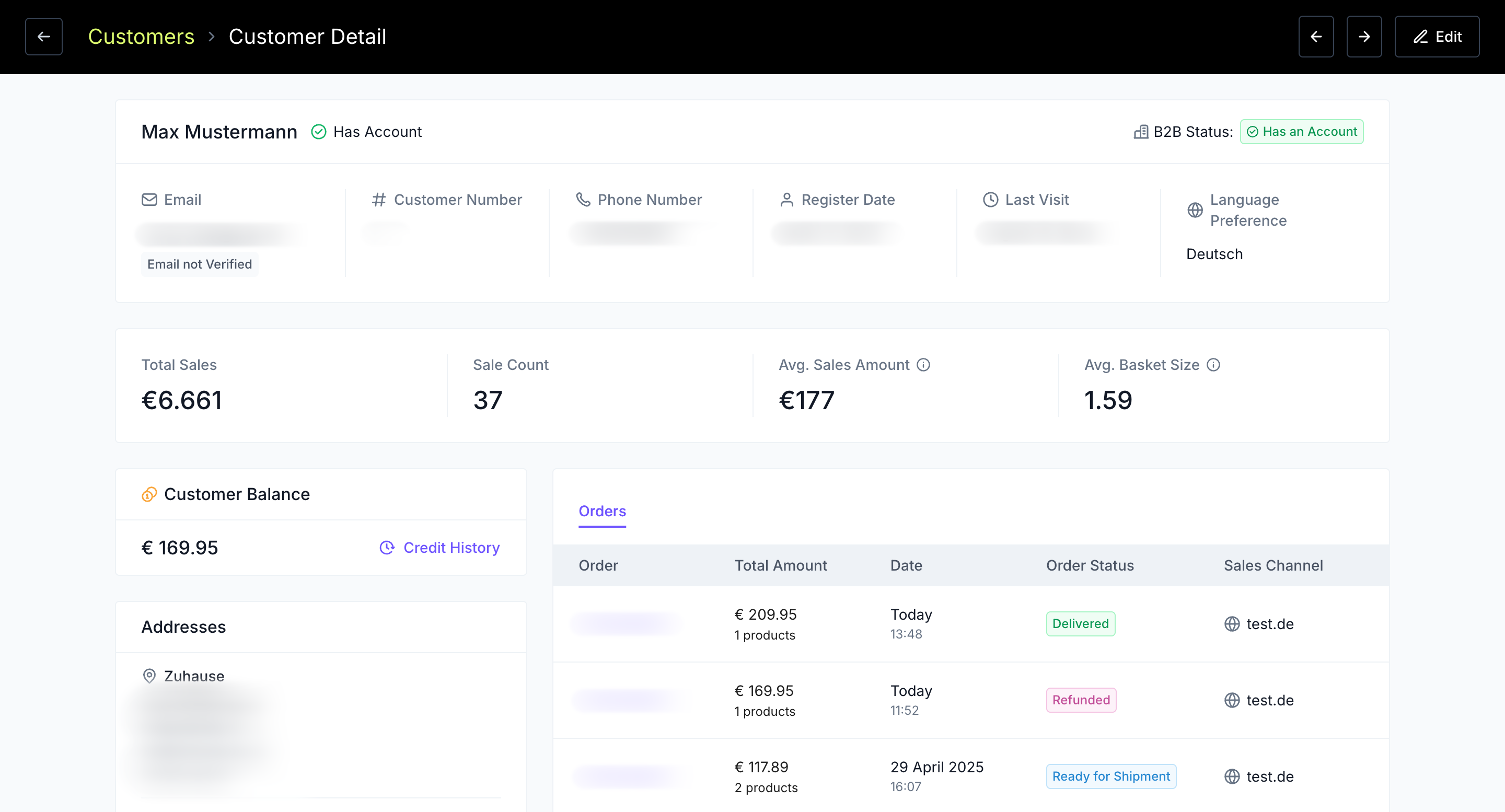The height and width of the screenshot is (812, 1505).
Task: Click the Zuhause address location pin icon
Action: 149,676
